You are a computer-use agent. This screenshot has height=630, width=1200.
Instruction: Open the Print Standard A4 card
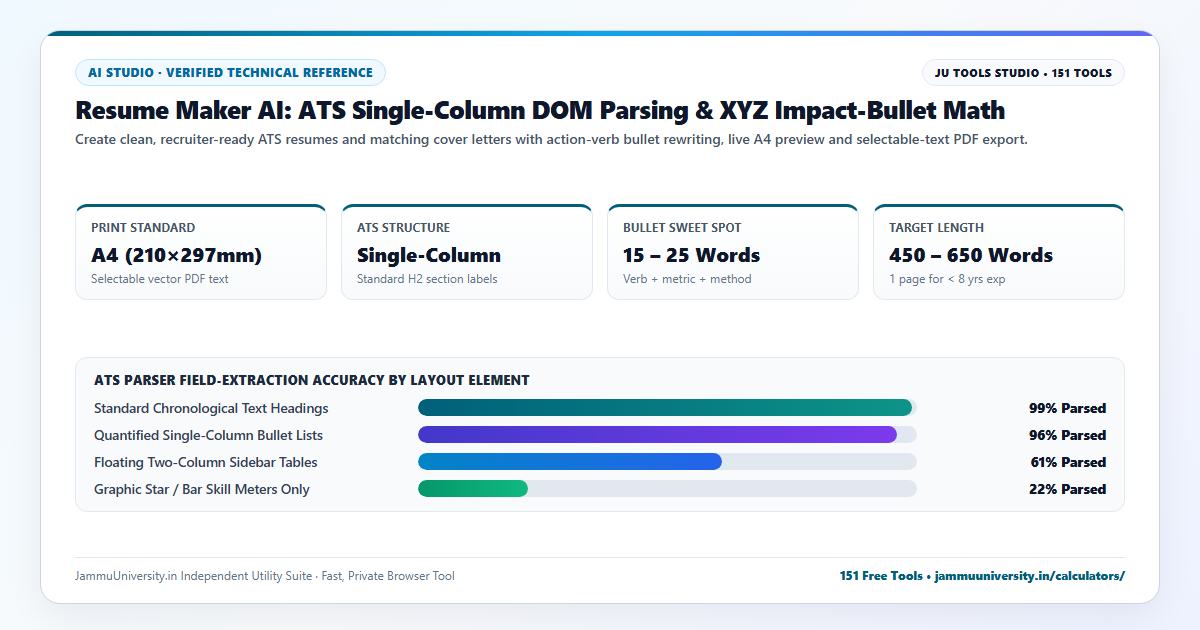click(x=201, y=252)
